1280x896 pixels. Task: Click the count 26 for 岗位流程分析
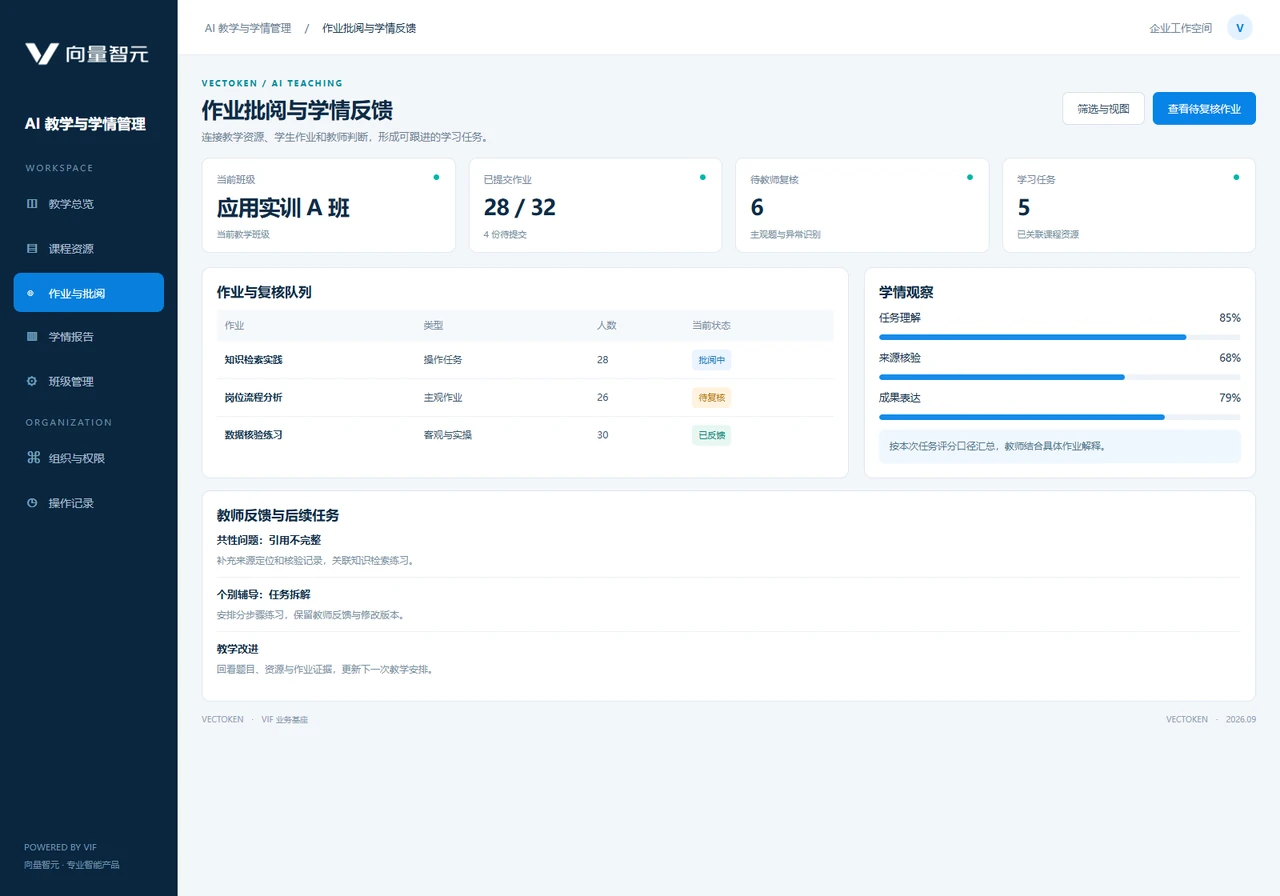point(603,397)
